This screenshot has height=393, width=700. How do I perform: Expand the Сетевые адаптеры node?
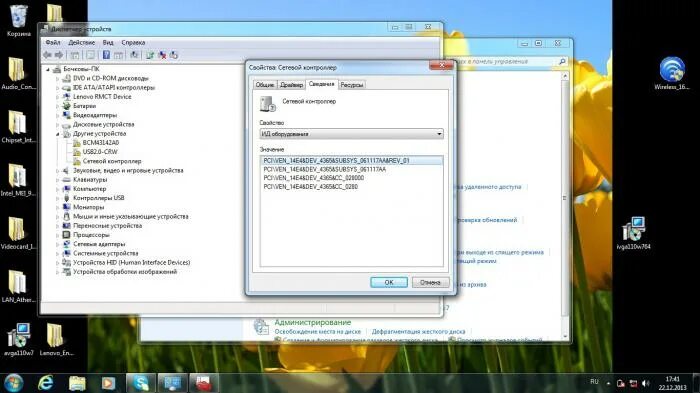click(x=58, y=244)
